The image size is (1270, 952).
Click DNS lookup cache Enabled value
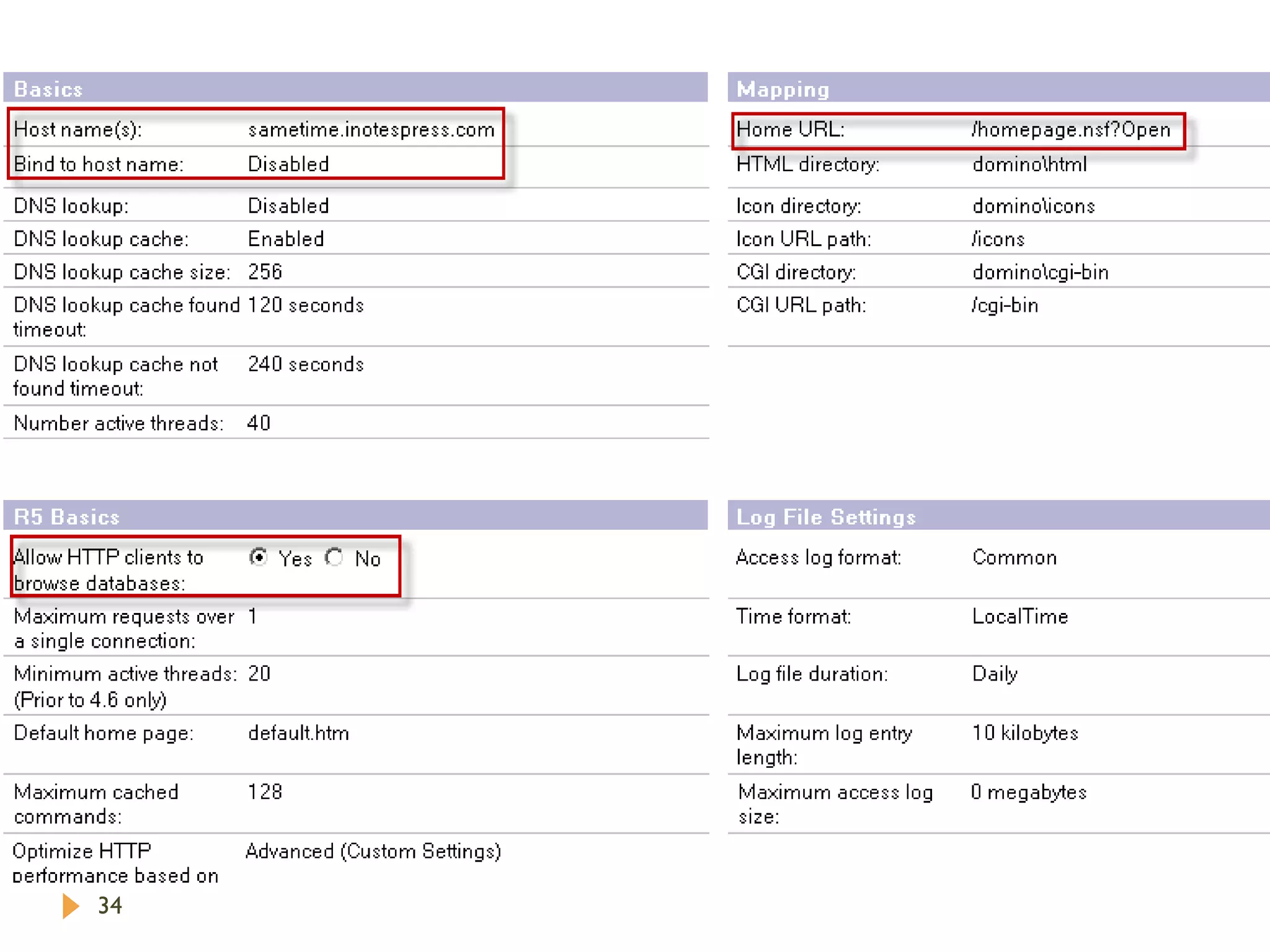286,239
